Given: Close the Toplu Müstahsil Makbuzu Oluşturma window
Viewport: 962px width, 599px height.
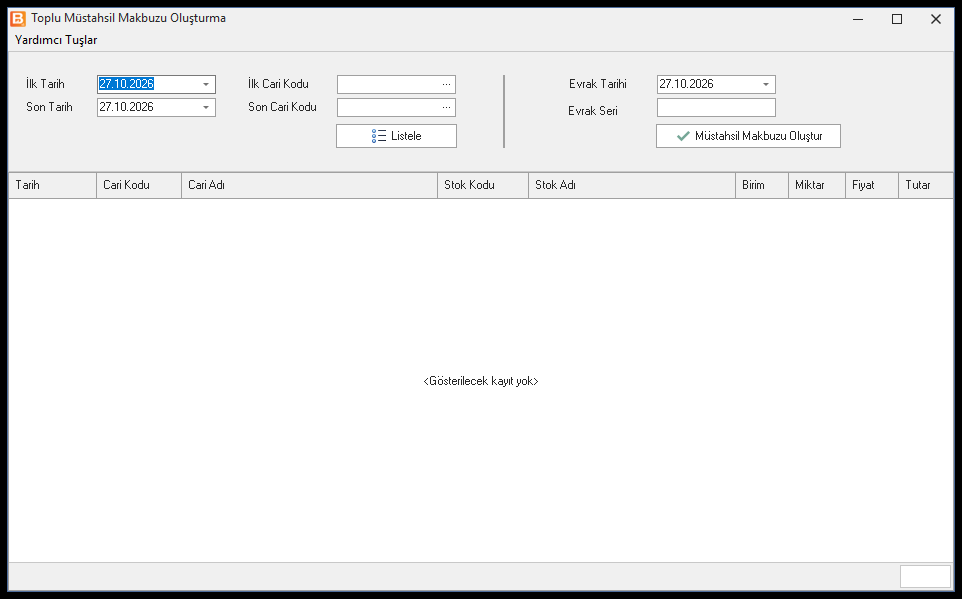Looking at the screenshot, I should (936, 19).
